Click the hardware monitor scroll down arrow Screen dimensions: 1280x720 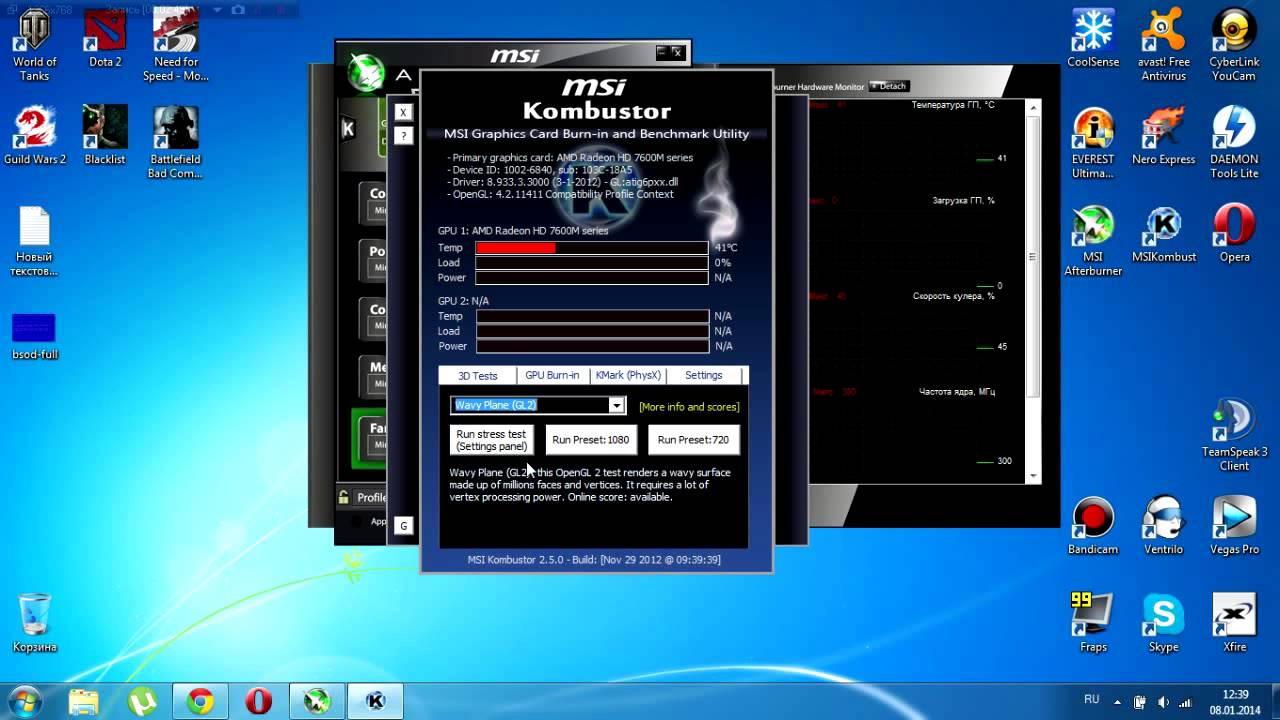[x=1033, y=476]
